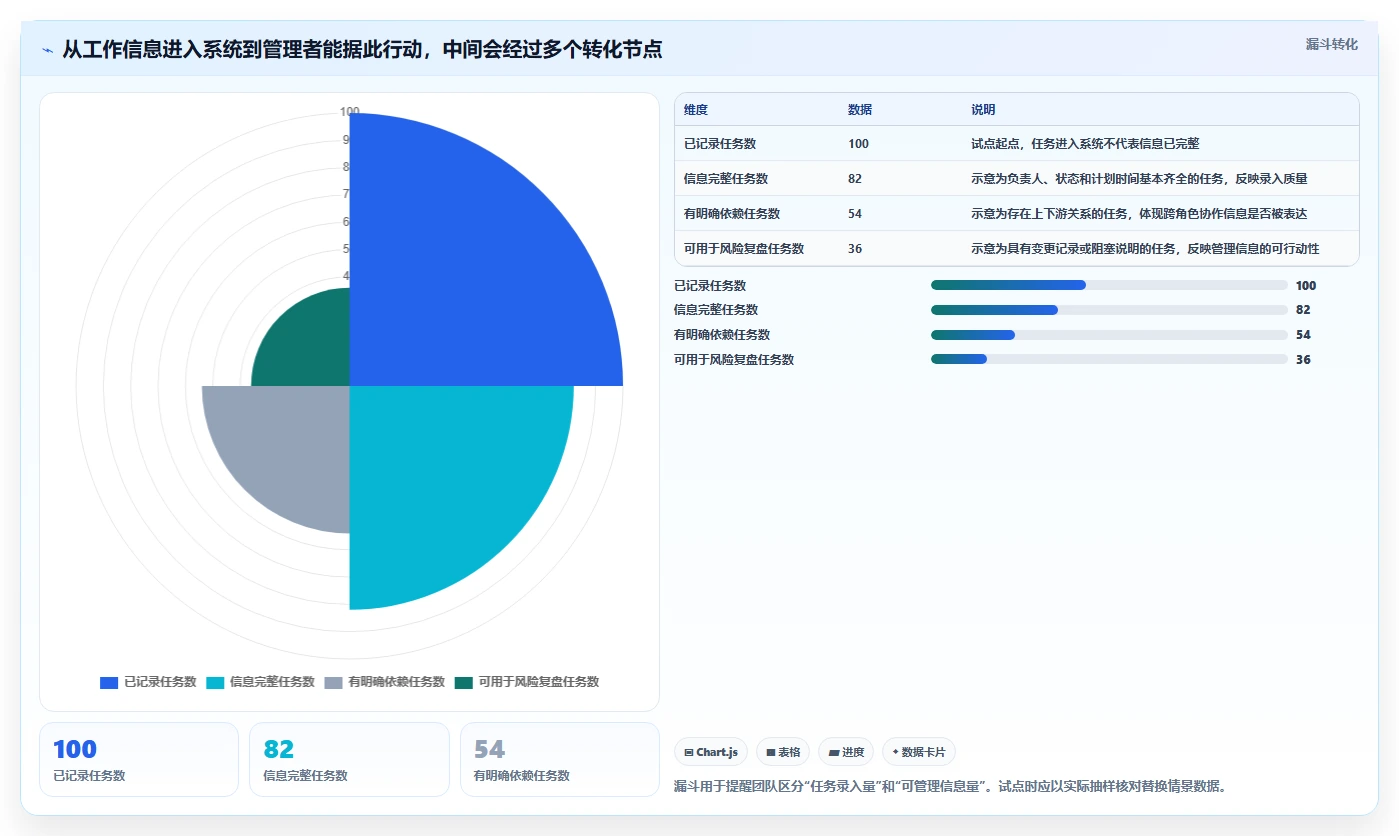Click the table value 54
The height and width of the screenshot is (836, 1399).
tap(855, 214)
